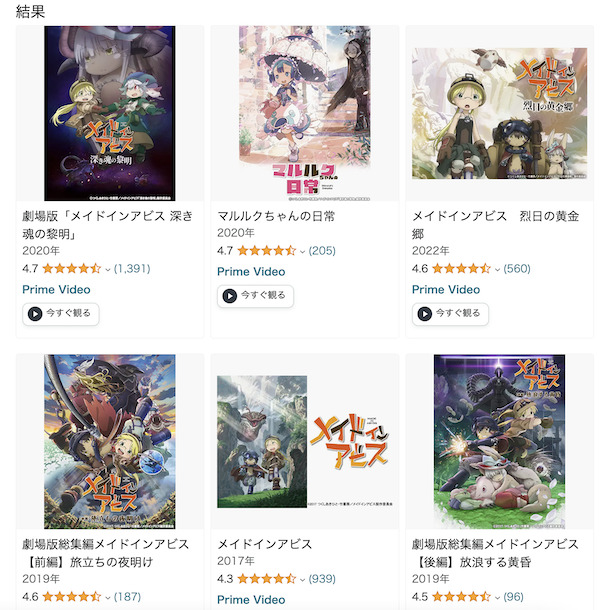Click play icon under 深き魂の黎明 movie

click(35, 314)
